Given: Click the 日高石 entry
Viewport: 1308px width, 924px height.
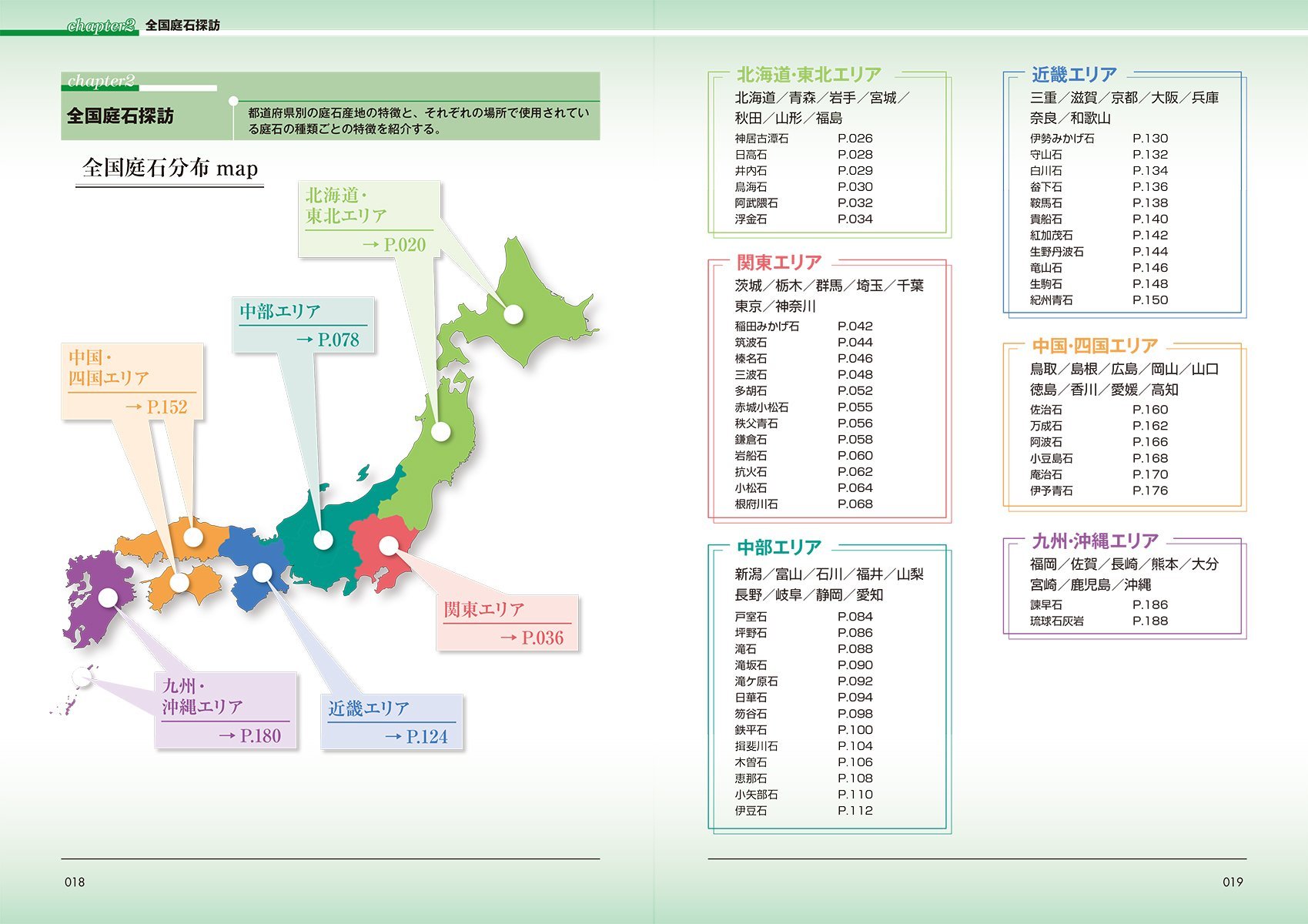Looking at the screenshot, I should [x=804, y=155].
